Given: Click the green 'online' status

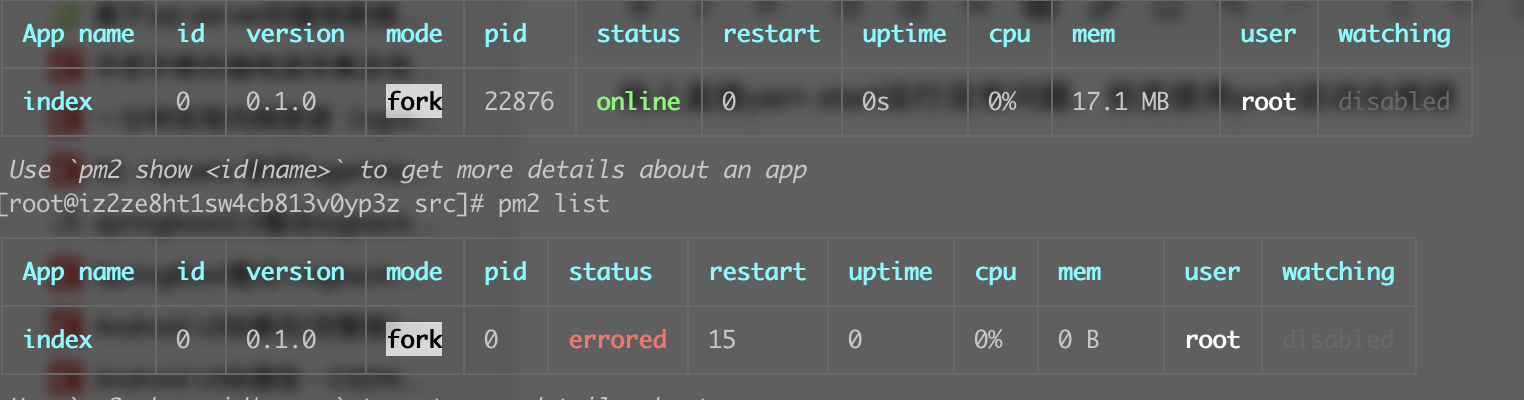Looking at the screenshot, I should (638, 101).
